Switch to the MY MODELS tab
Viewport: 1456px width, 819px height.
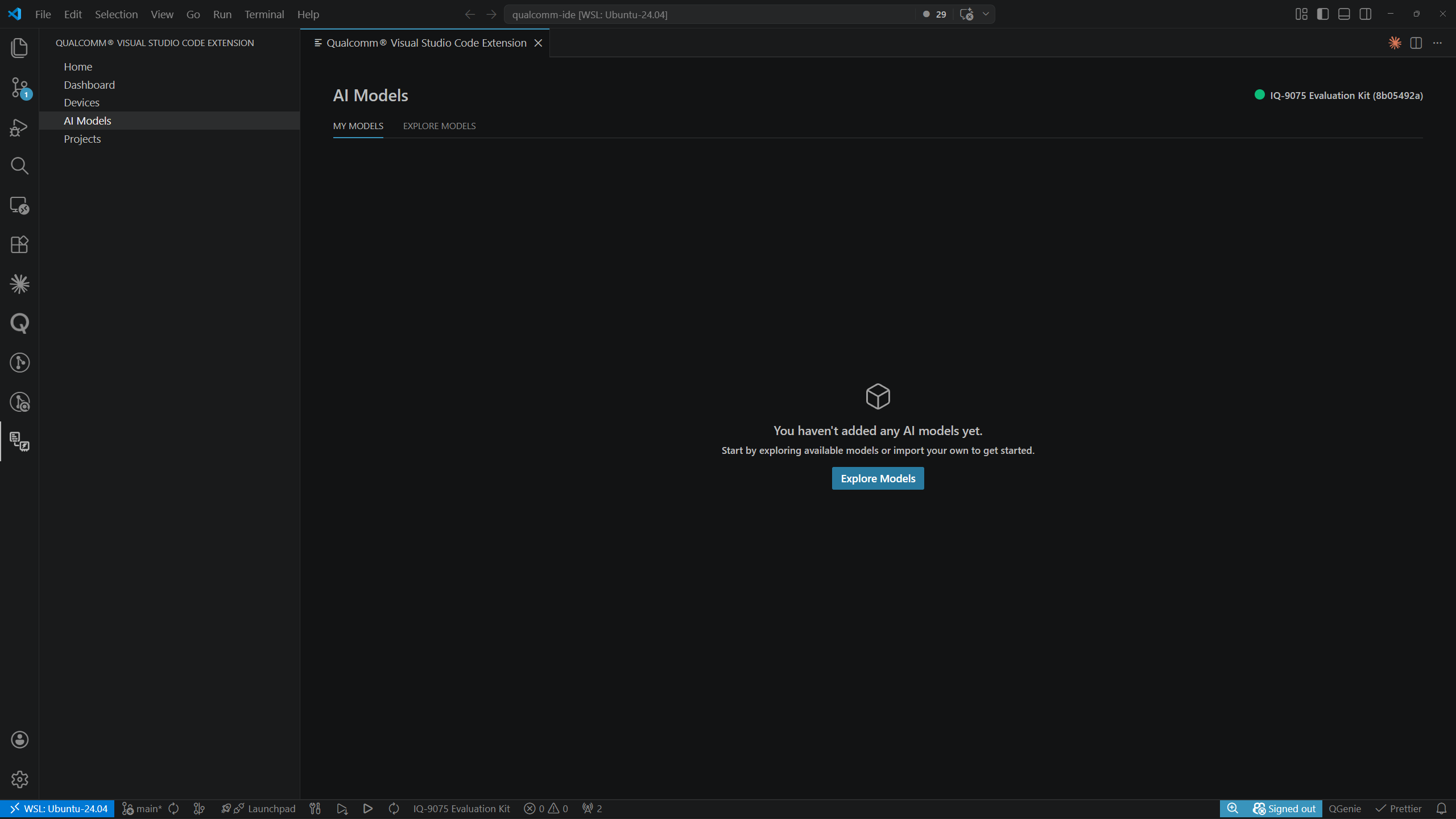358,126
